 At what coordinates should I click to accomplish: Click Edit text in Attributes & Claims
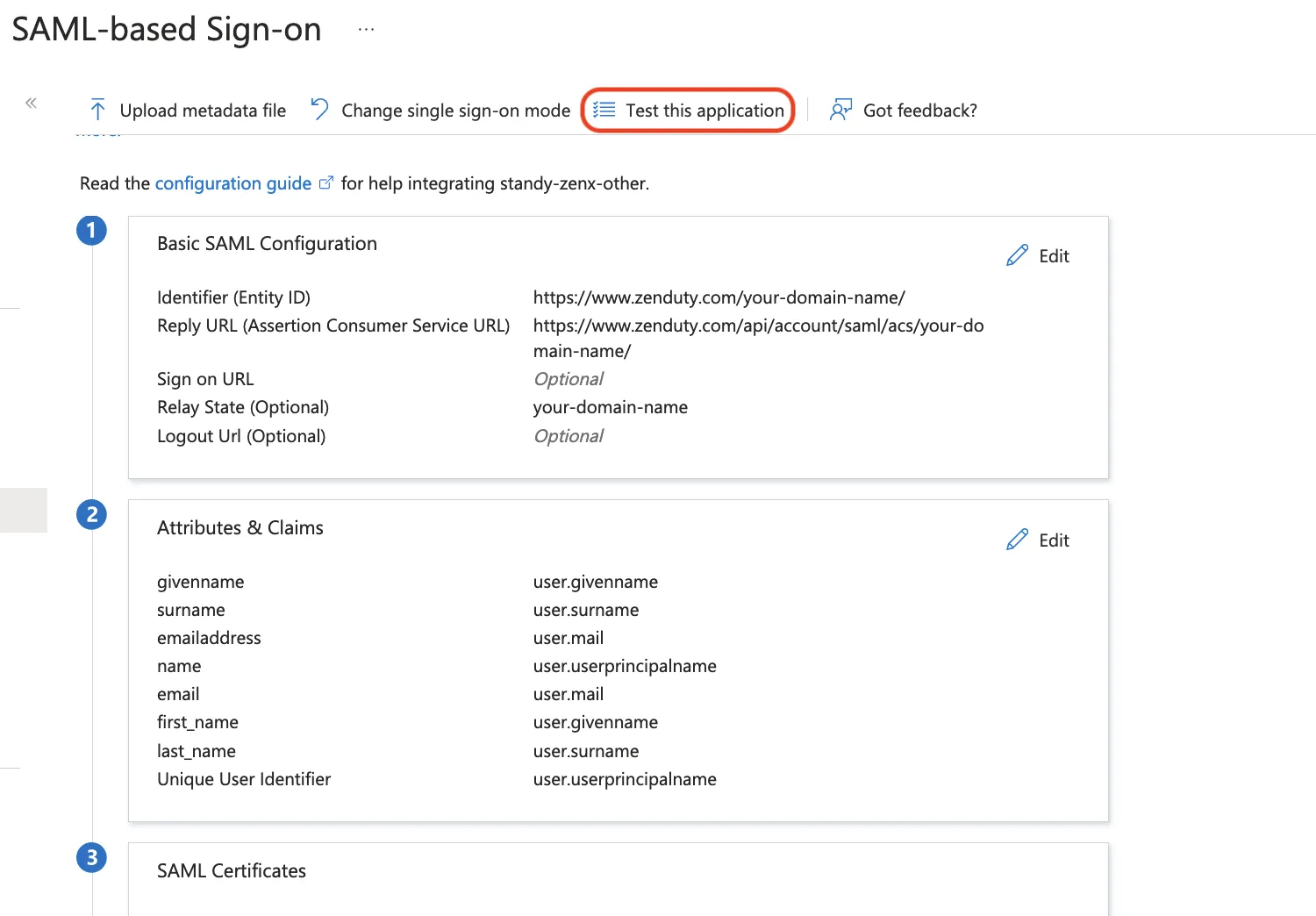click(x=1054, y=540)
